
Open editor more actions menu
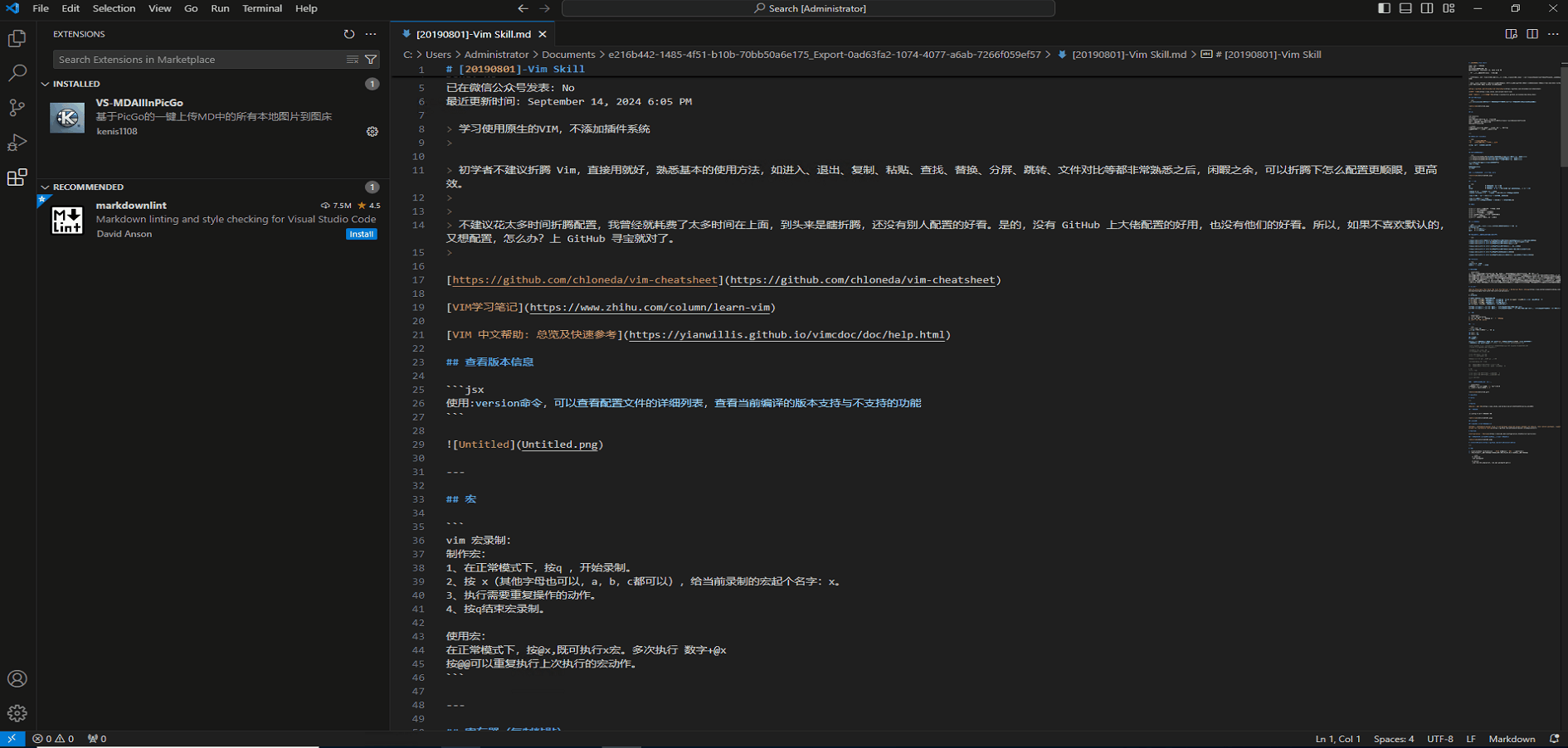[1553, 34]
